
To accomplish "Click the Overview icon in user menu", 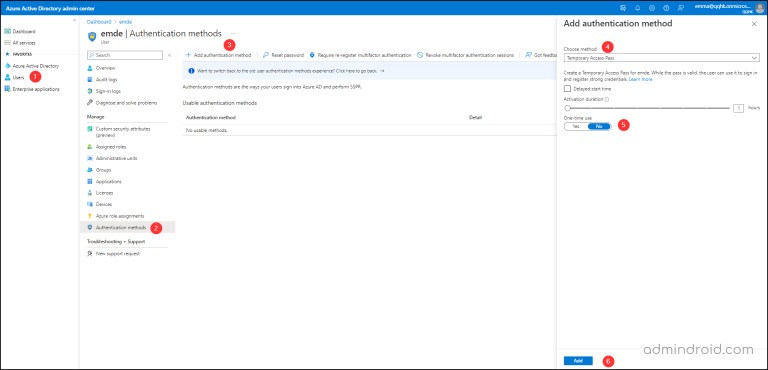I will coord(90,68).
